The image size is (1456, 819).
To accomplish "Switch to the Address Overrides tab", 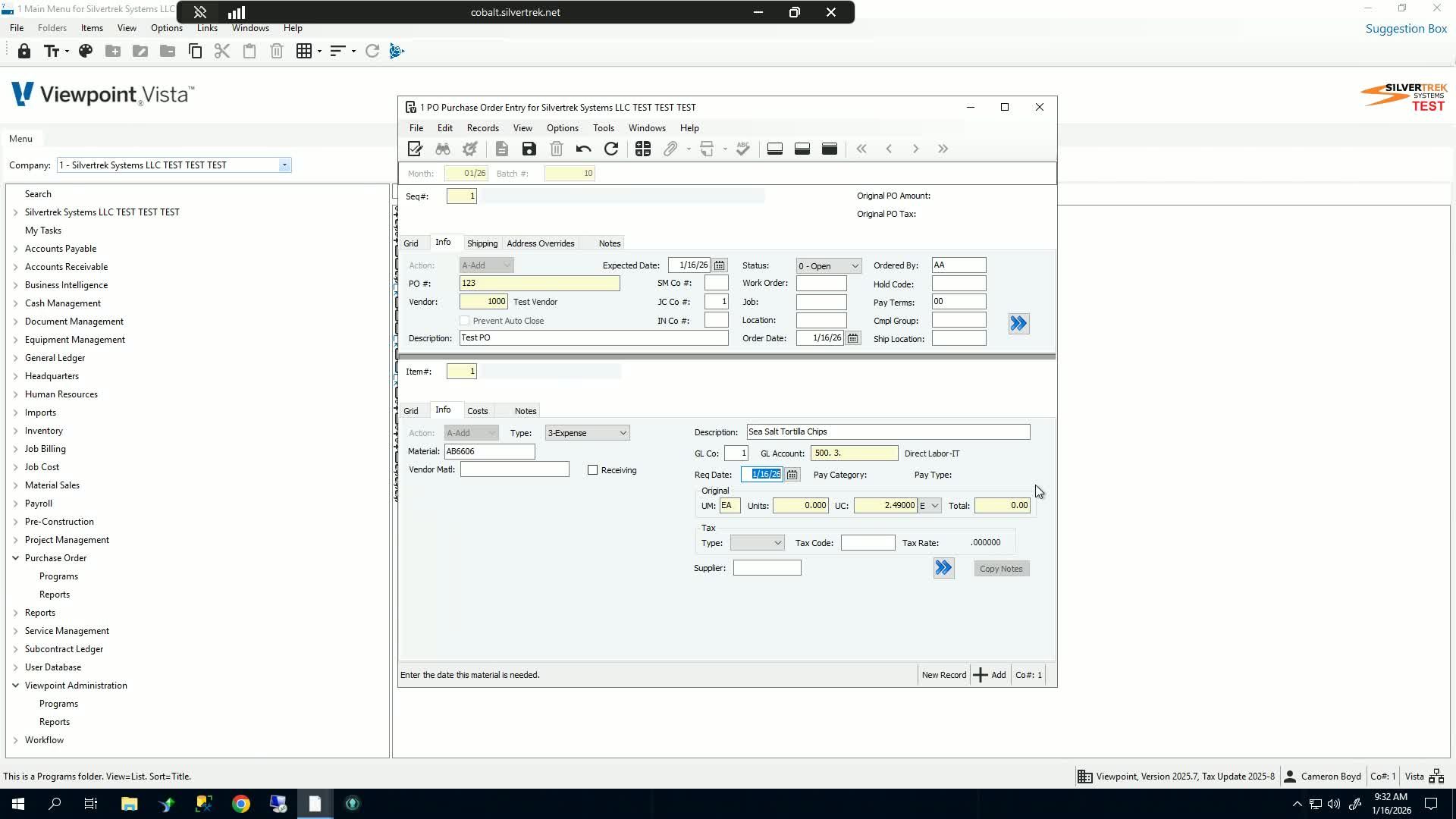I will pyautogui.click(x=540, y=243).
